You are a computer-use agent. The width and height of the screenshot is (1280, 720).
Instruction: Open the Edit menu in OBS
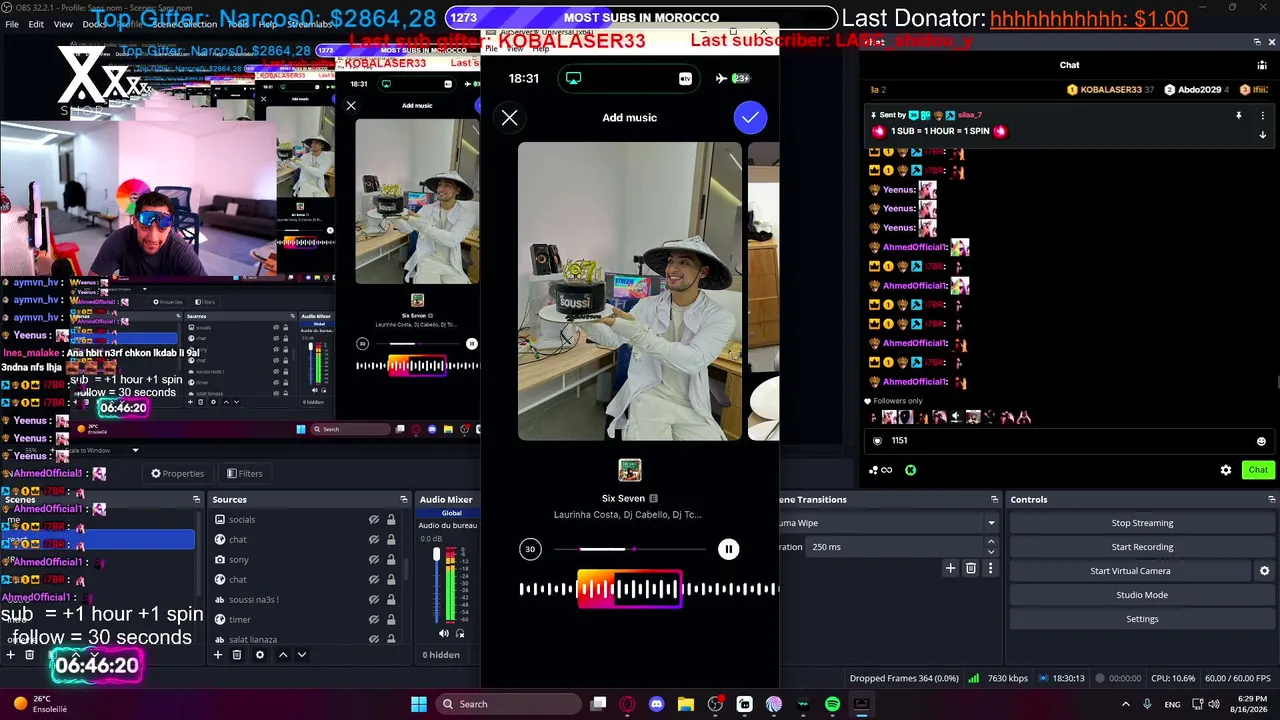tap(36, 24)
